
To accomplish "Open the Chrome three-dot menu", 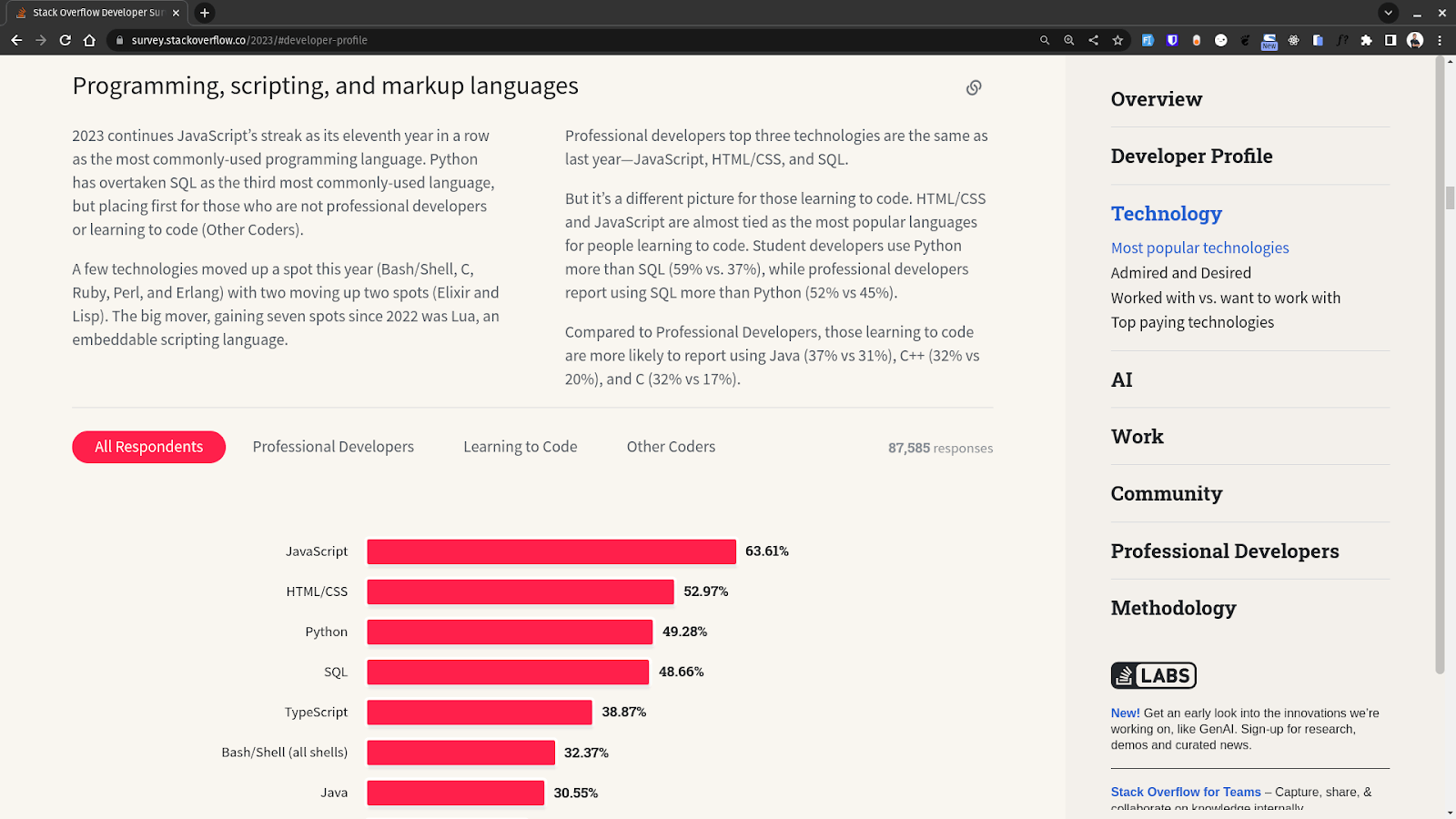I will click(x=1440, y=40).
